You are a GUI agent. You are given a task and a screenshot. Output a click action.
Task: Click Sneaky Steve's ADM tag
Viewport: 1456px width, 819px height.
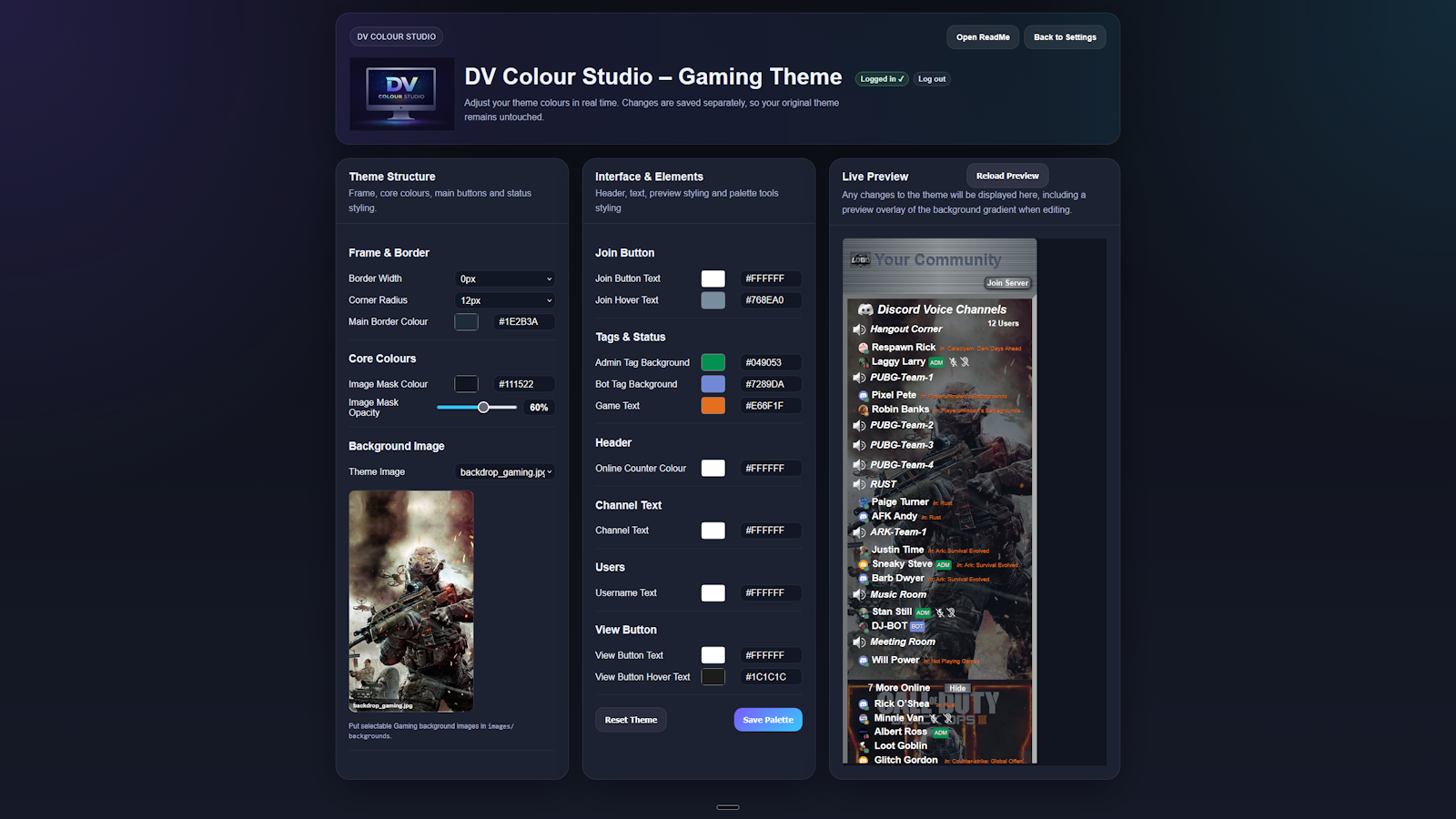[944, 565]
